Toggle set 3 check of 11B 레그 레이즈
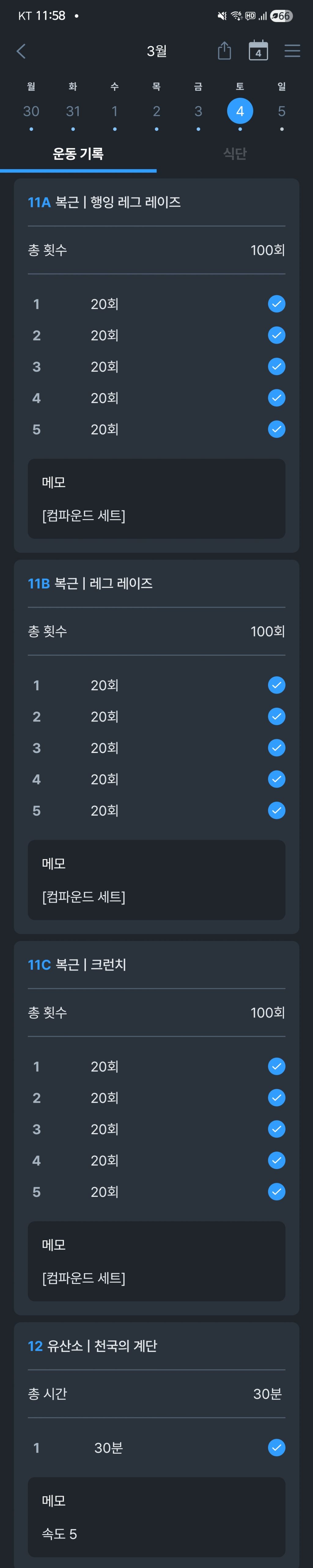Screen dimensions: 313x1568 pos(276,747)
